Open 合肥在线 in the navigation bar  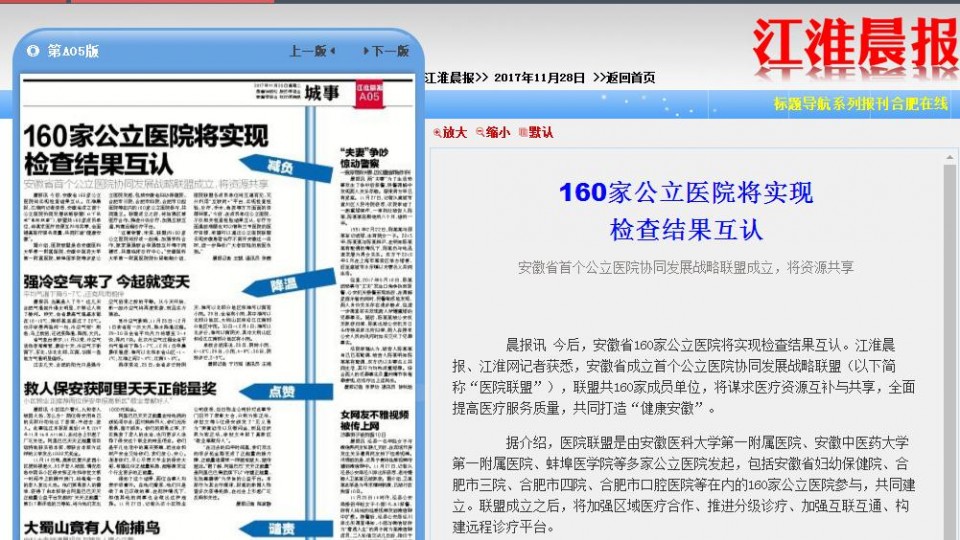tap(920, 103)
